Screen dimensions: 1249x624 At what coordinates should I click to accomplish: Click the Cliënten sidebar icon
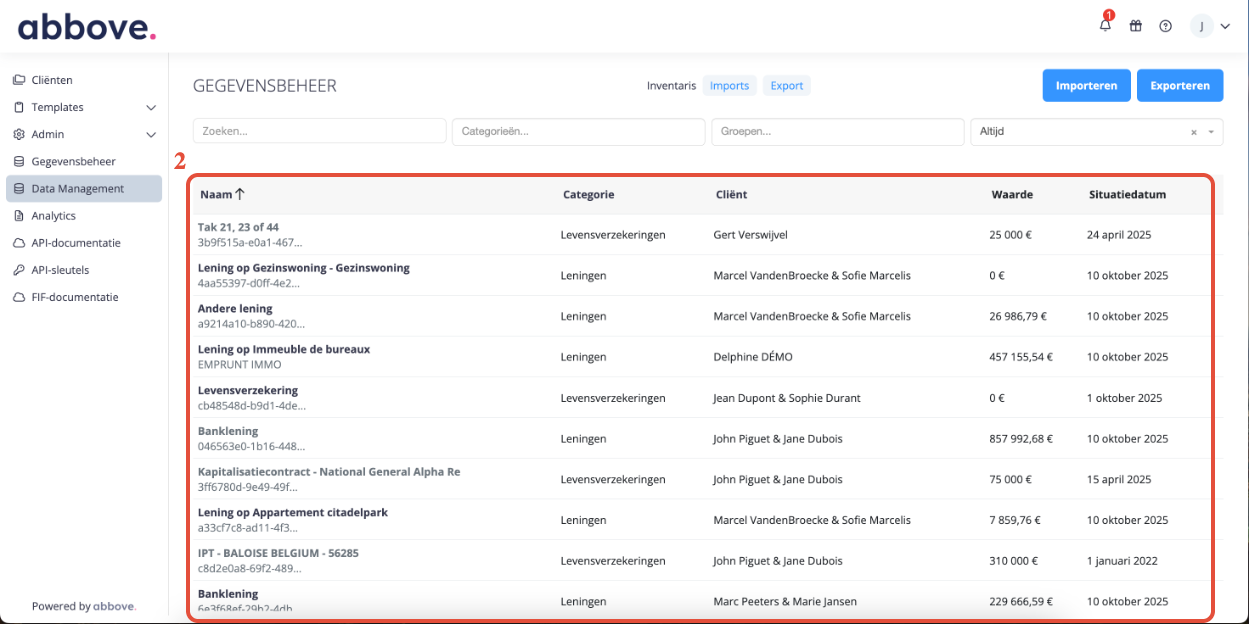click(19, 80)
